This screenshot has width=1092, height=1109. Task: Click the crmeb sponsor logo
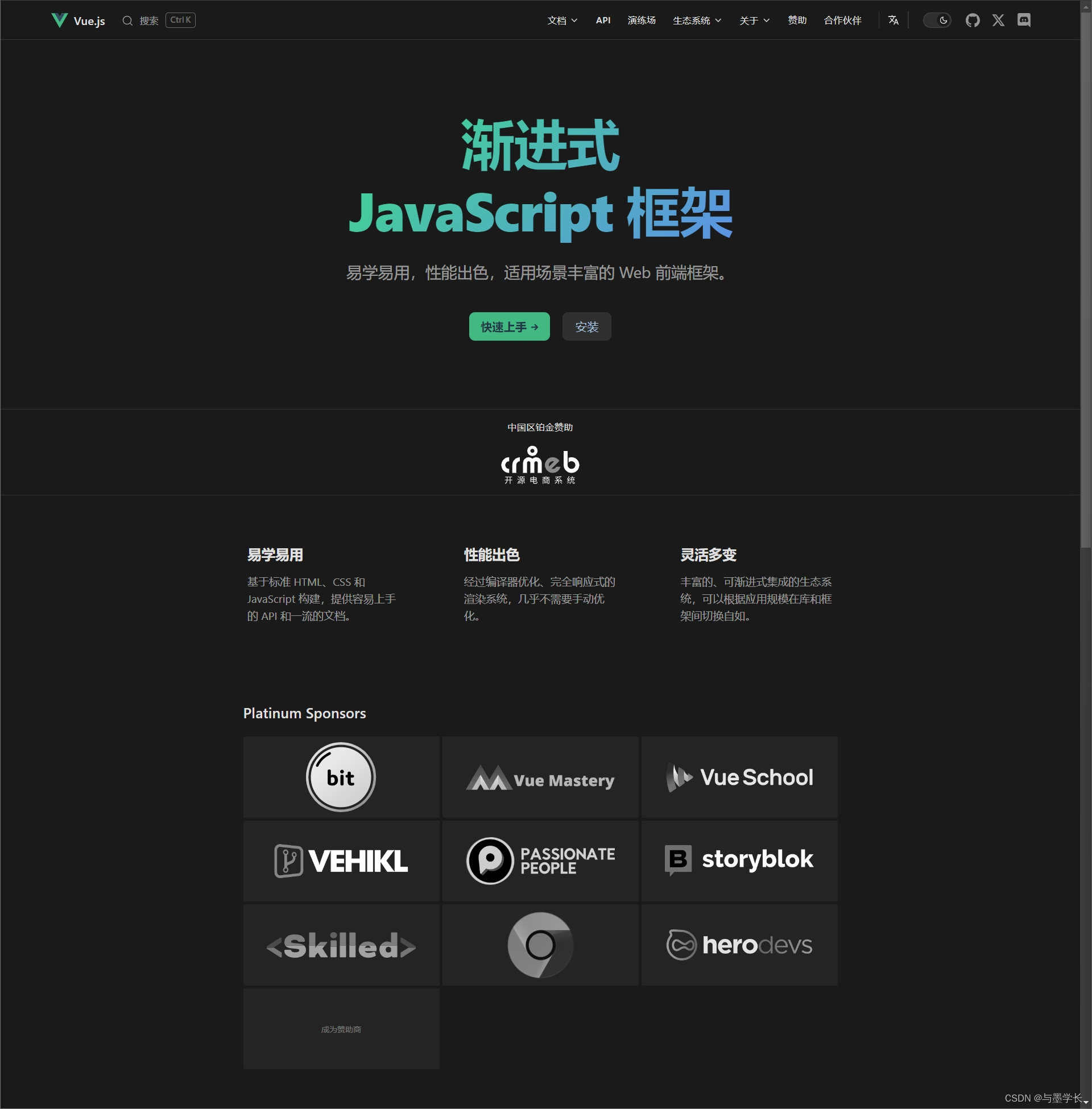(540, 465)
